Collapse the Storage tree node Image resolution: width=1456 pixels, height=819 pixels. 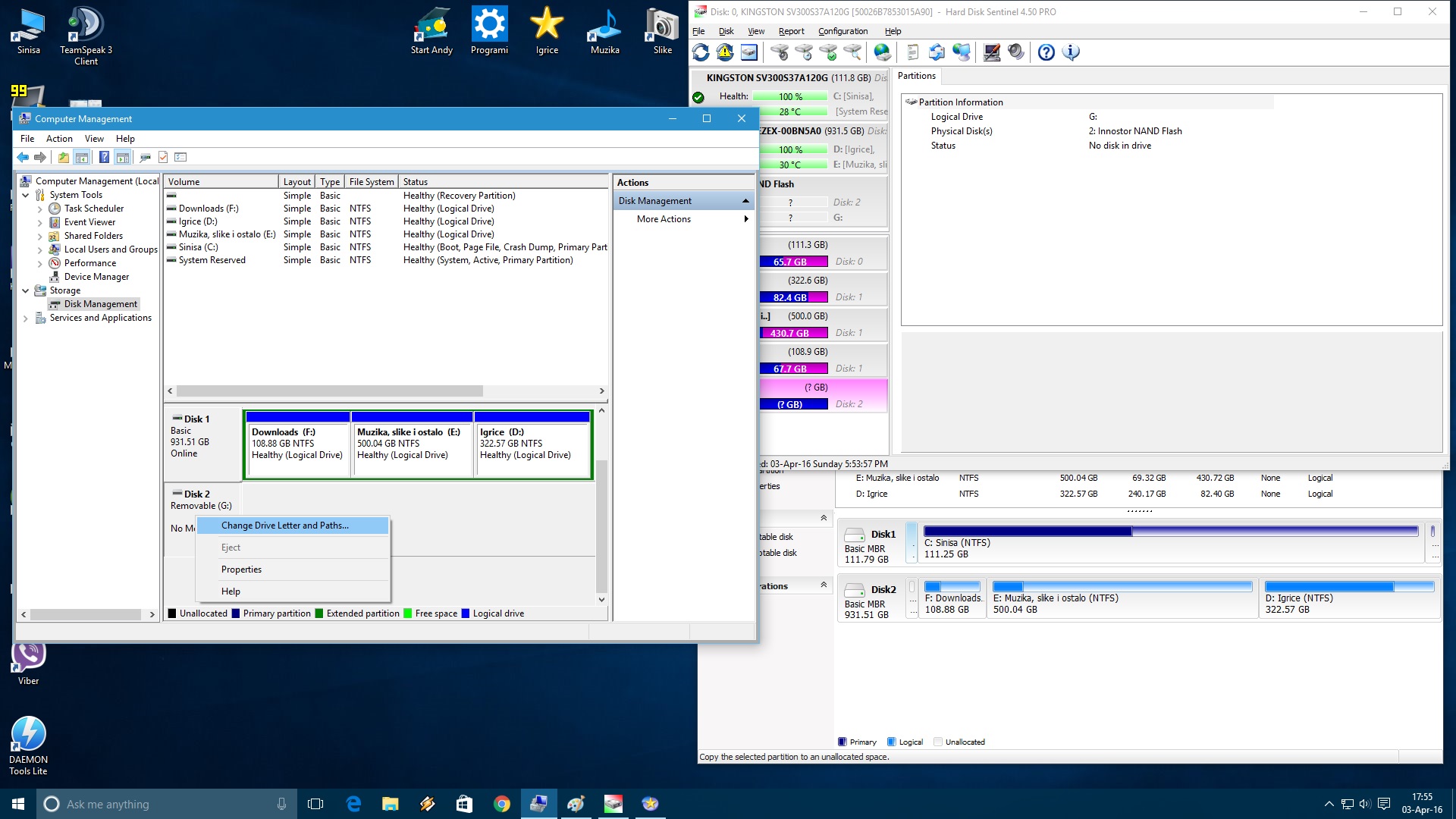point(26,291)
